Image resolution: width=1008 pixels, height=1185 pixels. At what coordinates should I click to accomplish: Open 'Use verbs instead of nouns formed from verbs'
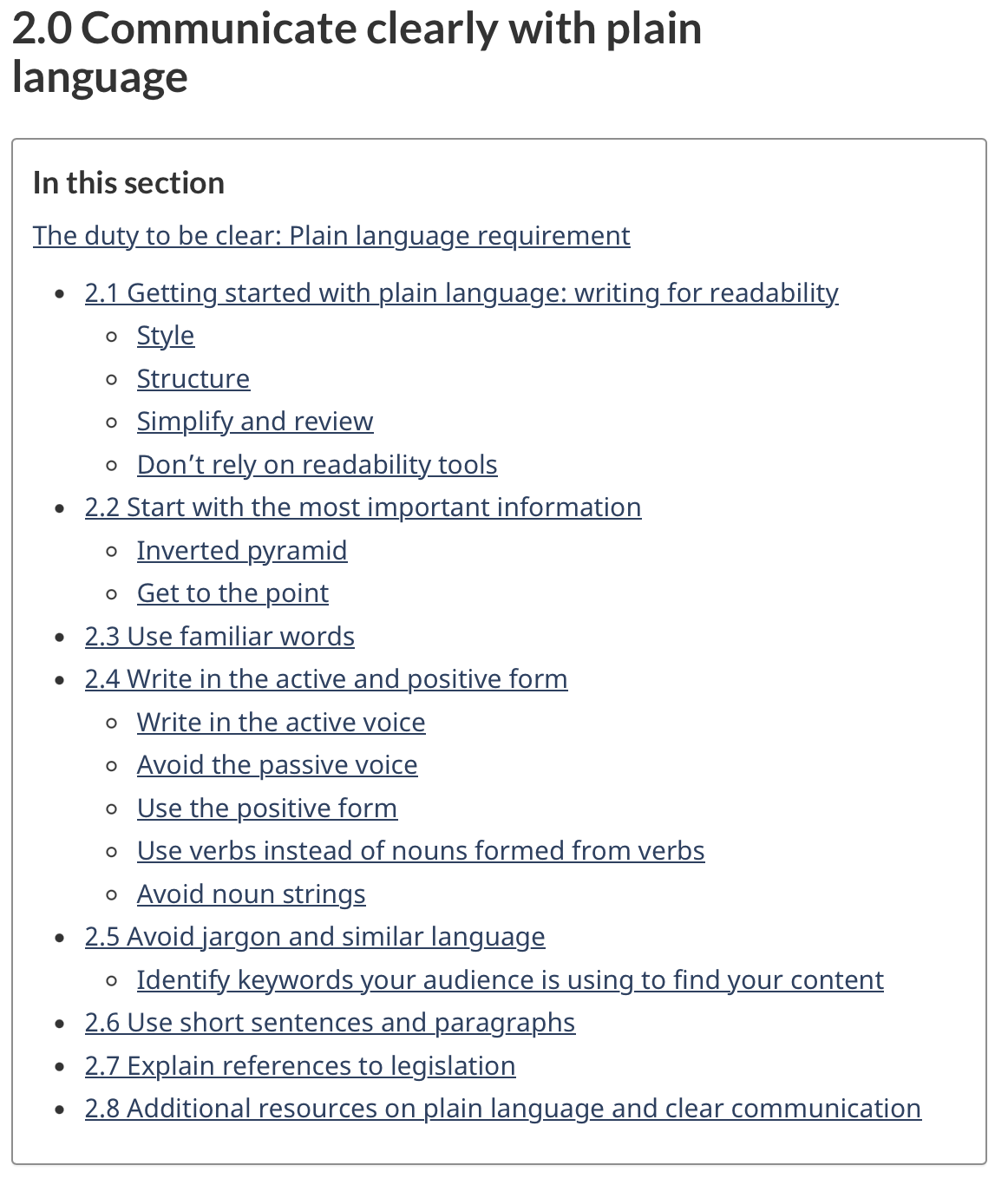(x=420, y=850)
